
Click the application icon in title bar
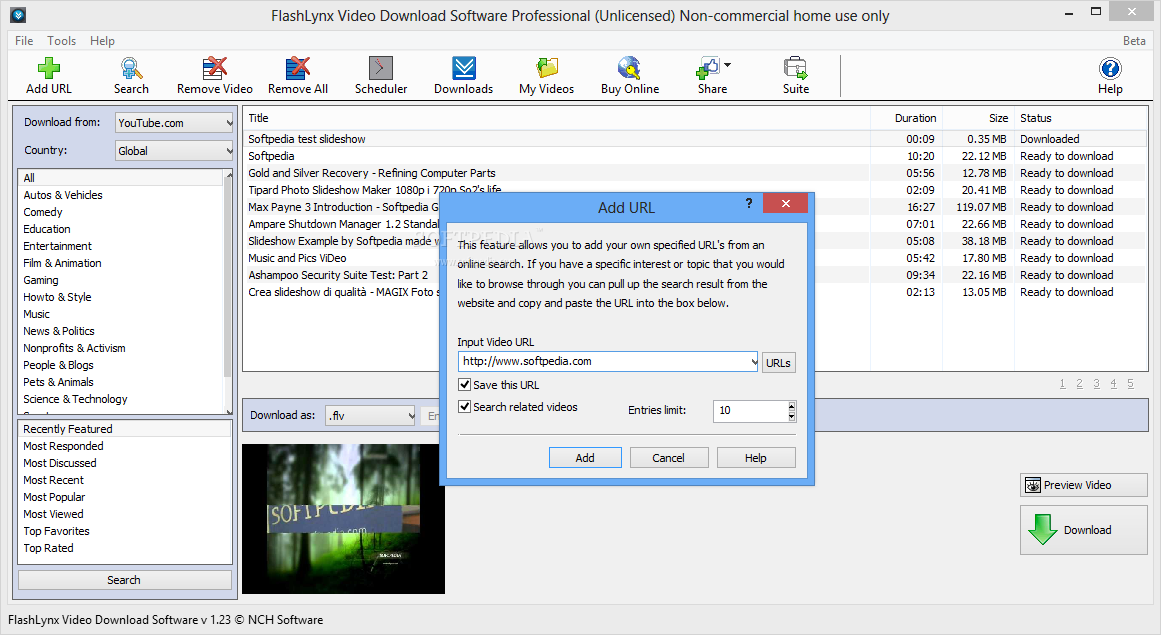(x=19, y=14)
